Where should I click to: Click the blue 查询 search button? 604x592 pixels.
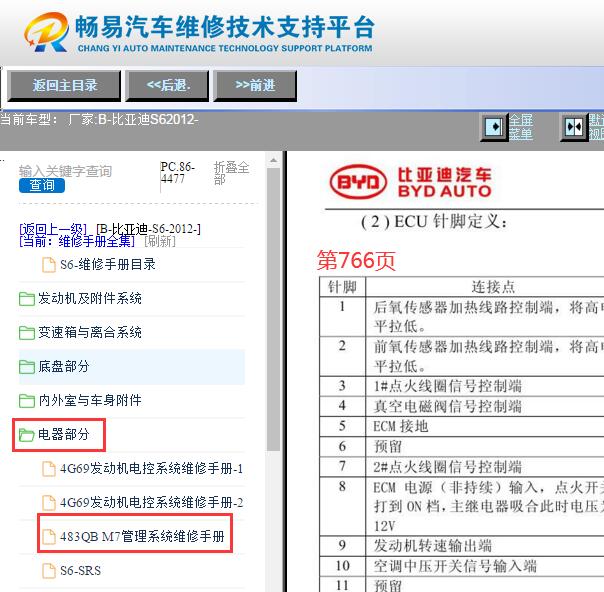[42, 186]
